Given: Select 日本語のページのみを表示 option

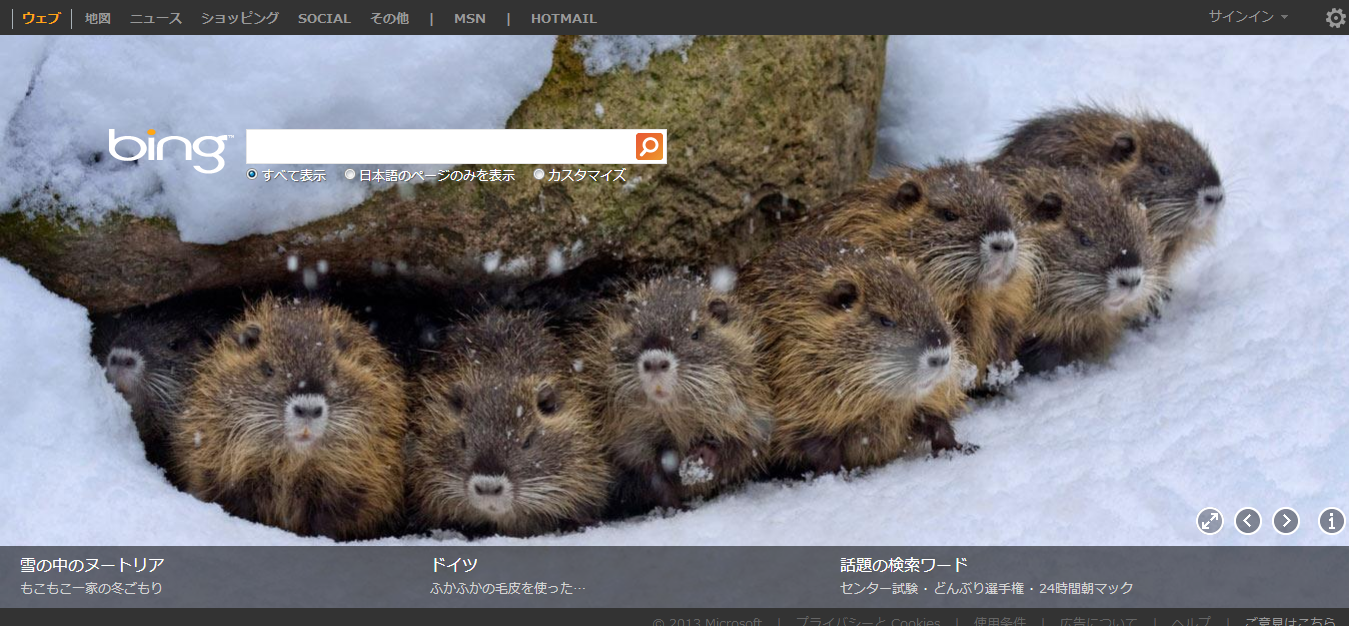Looking at the screenshot, I should click(350, 175).
